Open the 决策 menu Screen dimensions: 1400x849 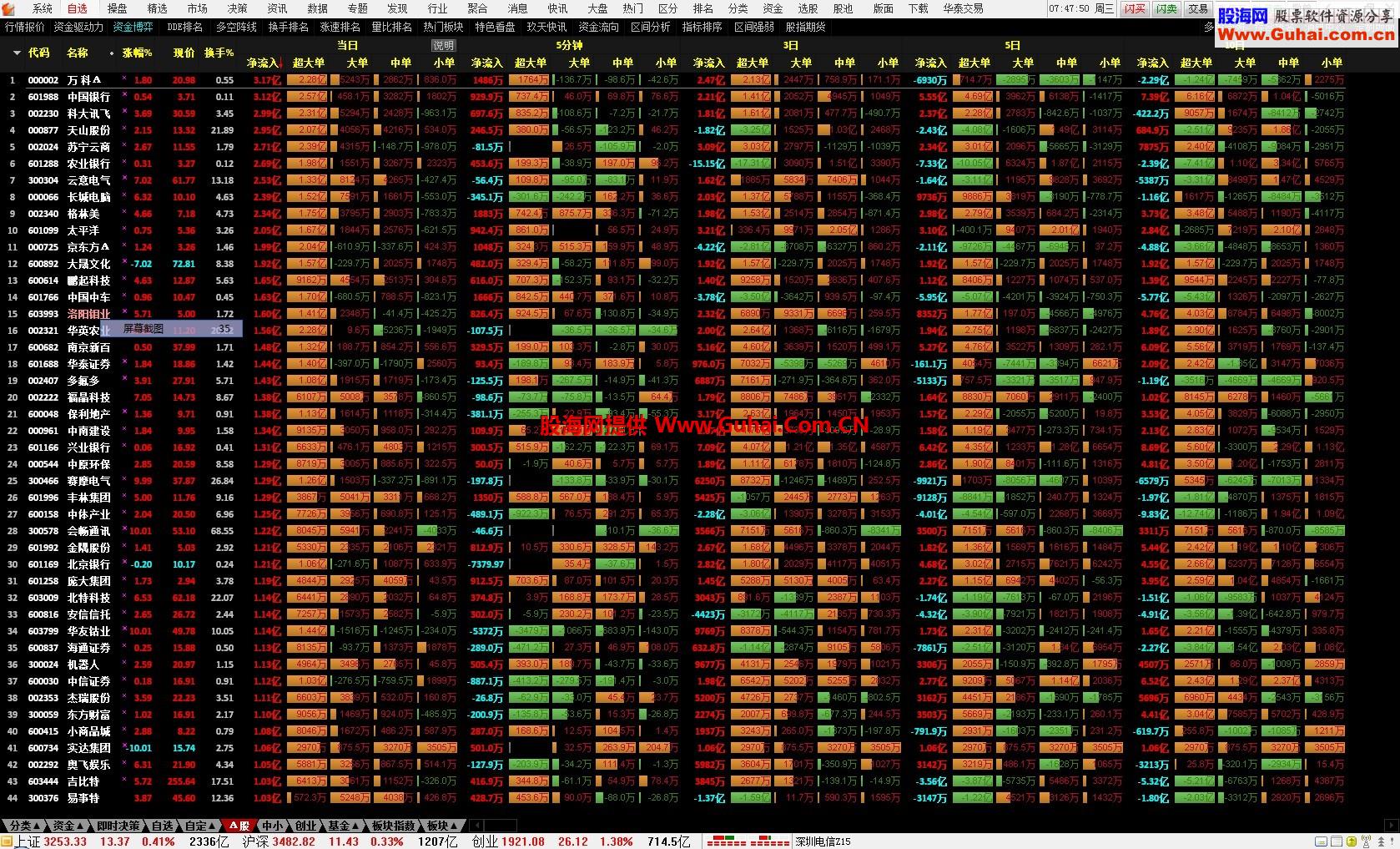(238, 8)
